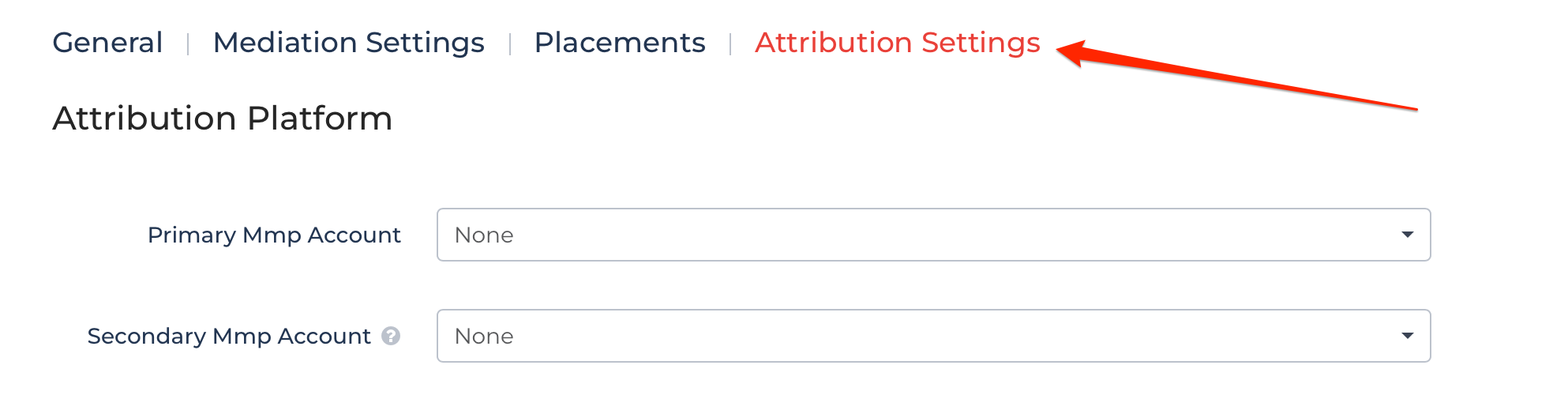The height and width of the screenshot is (414, 1568).
Task: Click the separator between General and Mediation Settings
Action: tap(188, 44)
